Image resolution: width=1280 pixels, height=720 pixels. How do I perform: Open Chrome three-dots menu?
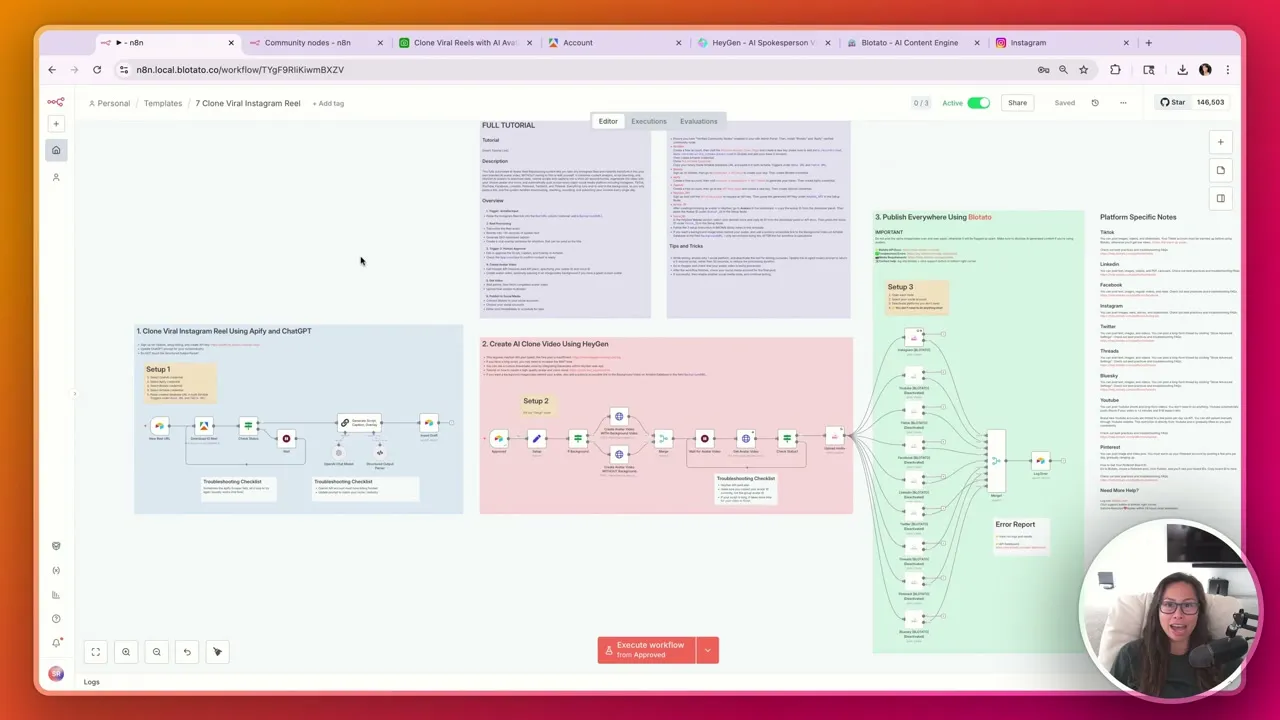pyautogui.click(x=1228, y=70)
